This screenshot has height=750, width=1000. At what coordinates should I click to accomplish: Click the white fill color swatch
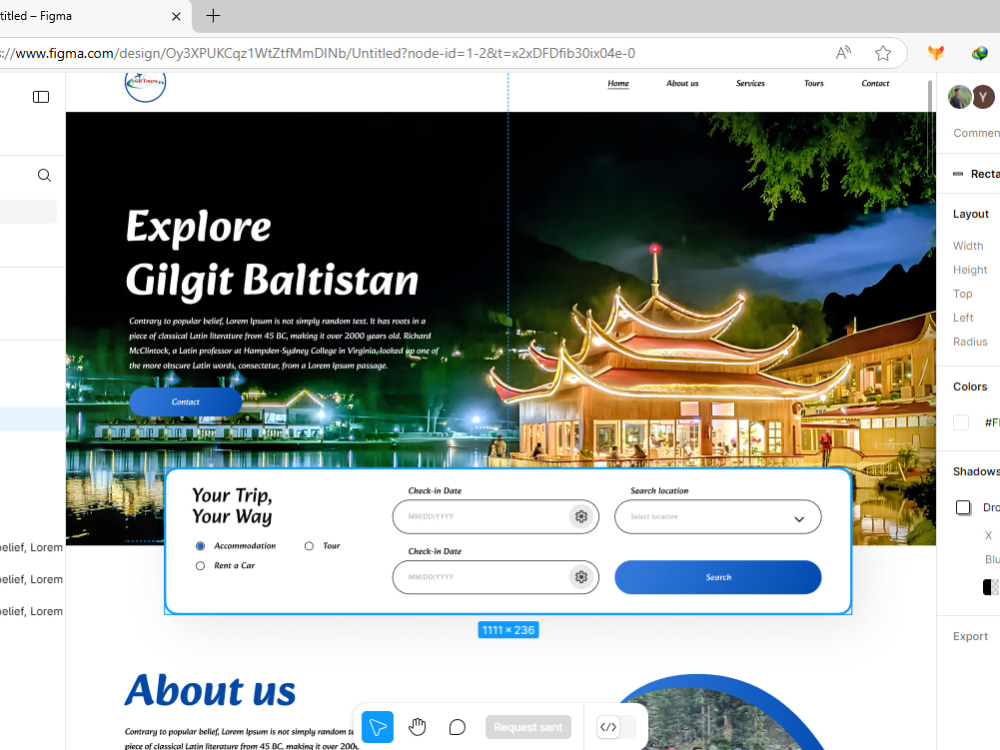click(x=961, y=422)
